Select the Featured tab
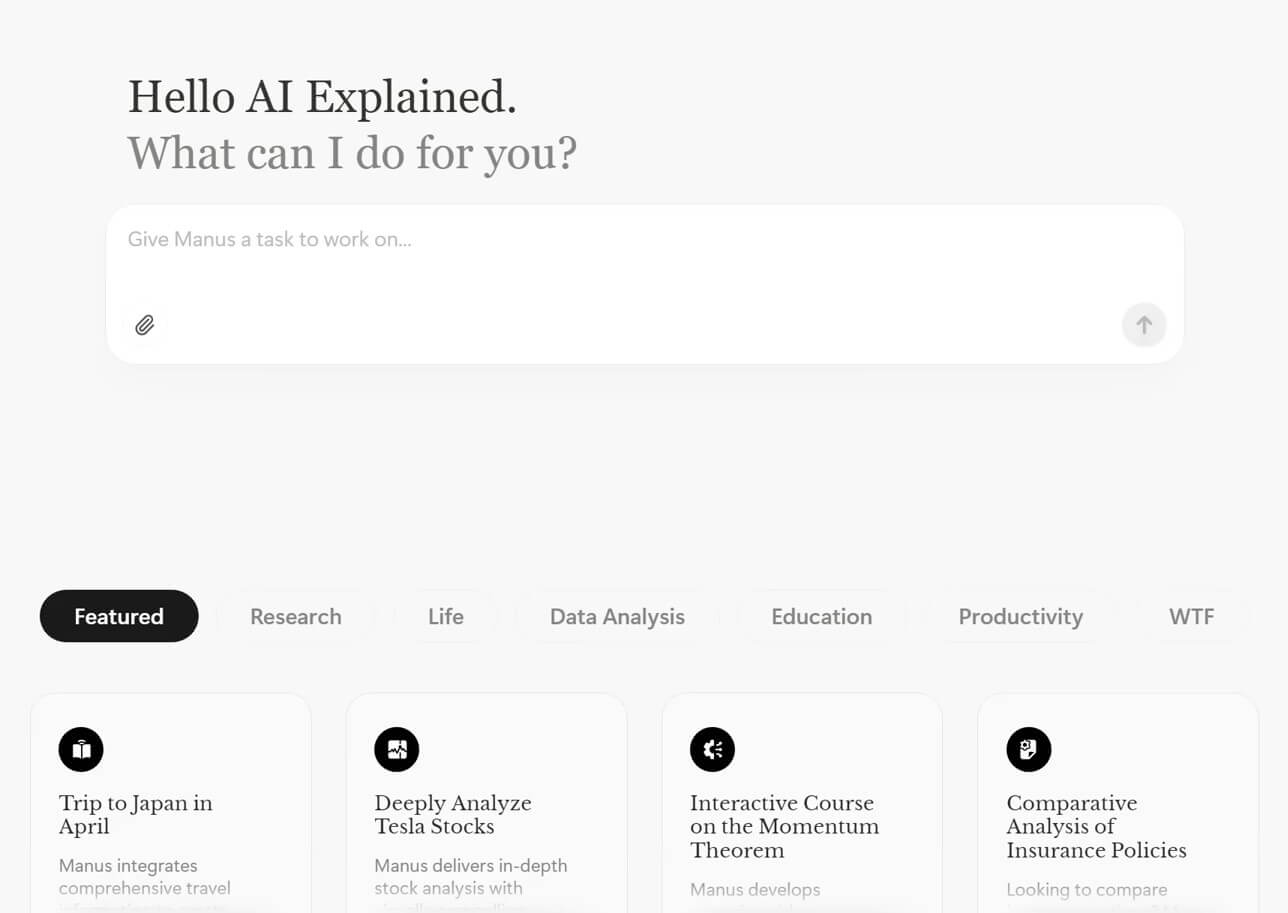The image size is (1288, 913). [x=119, y=616]
